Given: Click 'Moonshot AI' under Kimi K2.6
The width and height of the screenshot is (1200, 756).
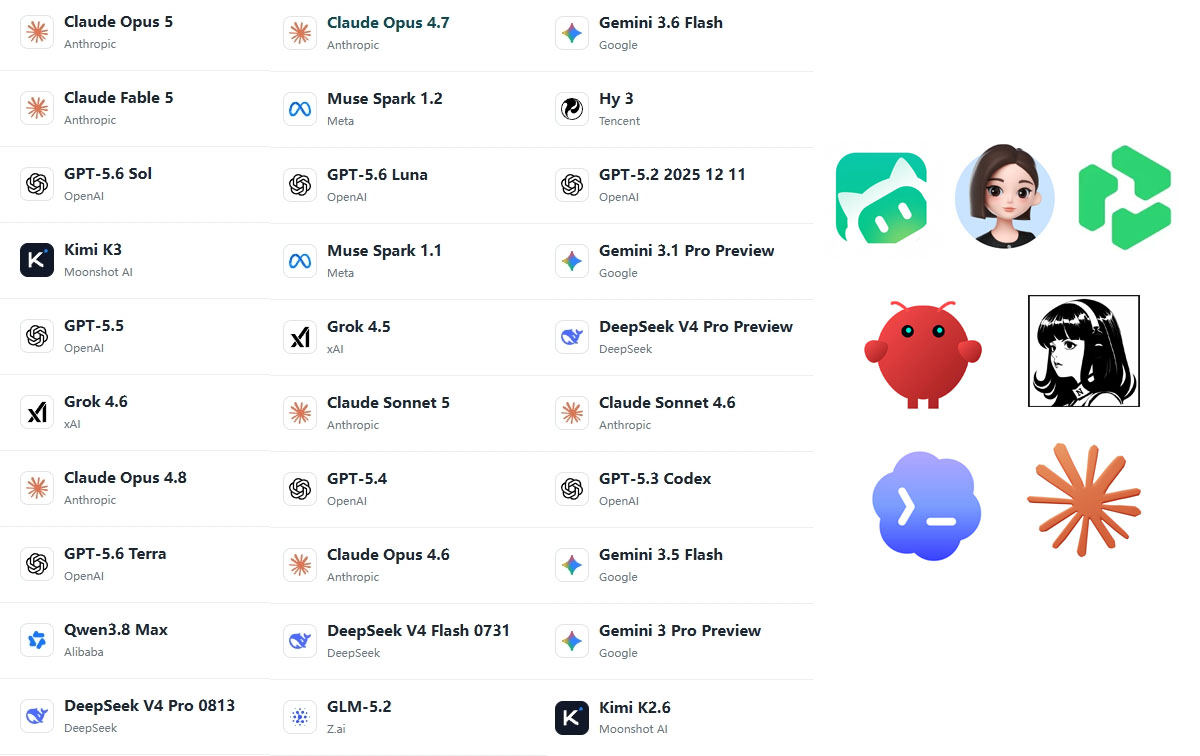Looking at the screenshot, I should click(x=633, y=729).
